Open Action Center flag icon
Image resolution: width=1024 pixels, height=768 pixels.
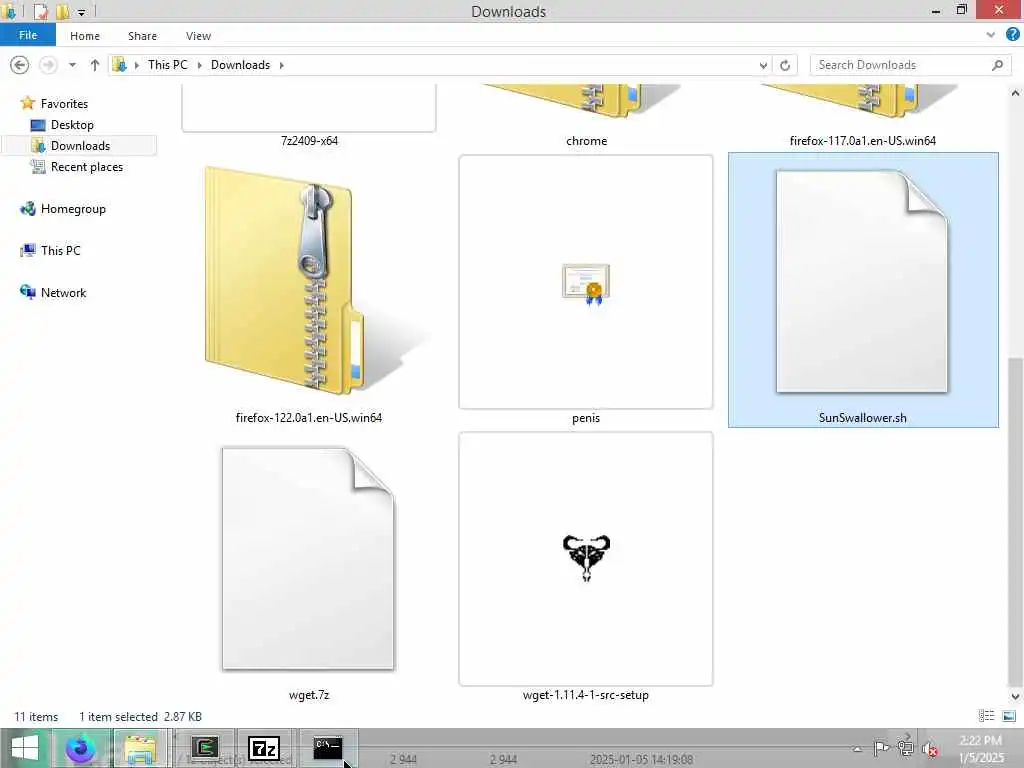coord(881,748)
